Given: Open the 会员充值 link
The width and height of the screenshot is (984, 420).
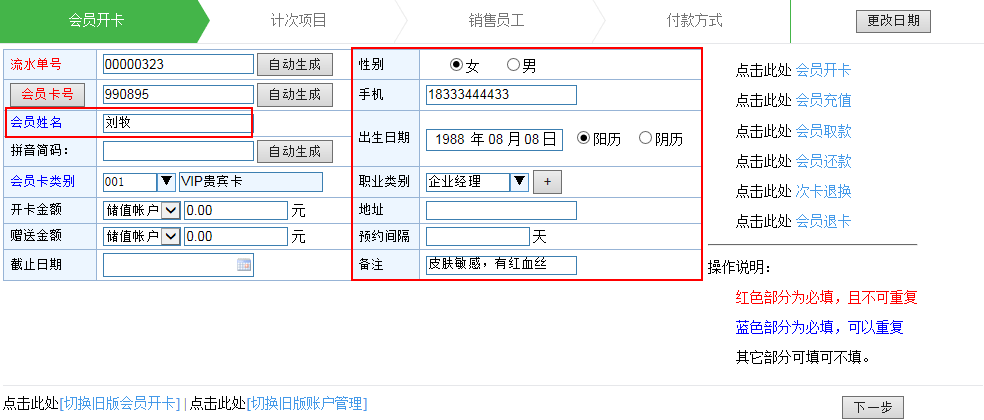Looking at the screenshot, I should (823, 101).
